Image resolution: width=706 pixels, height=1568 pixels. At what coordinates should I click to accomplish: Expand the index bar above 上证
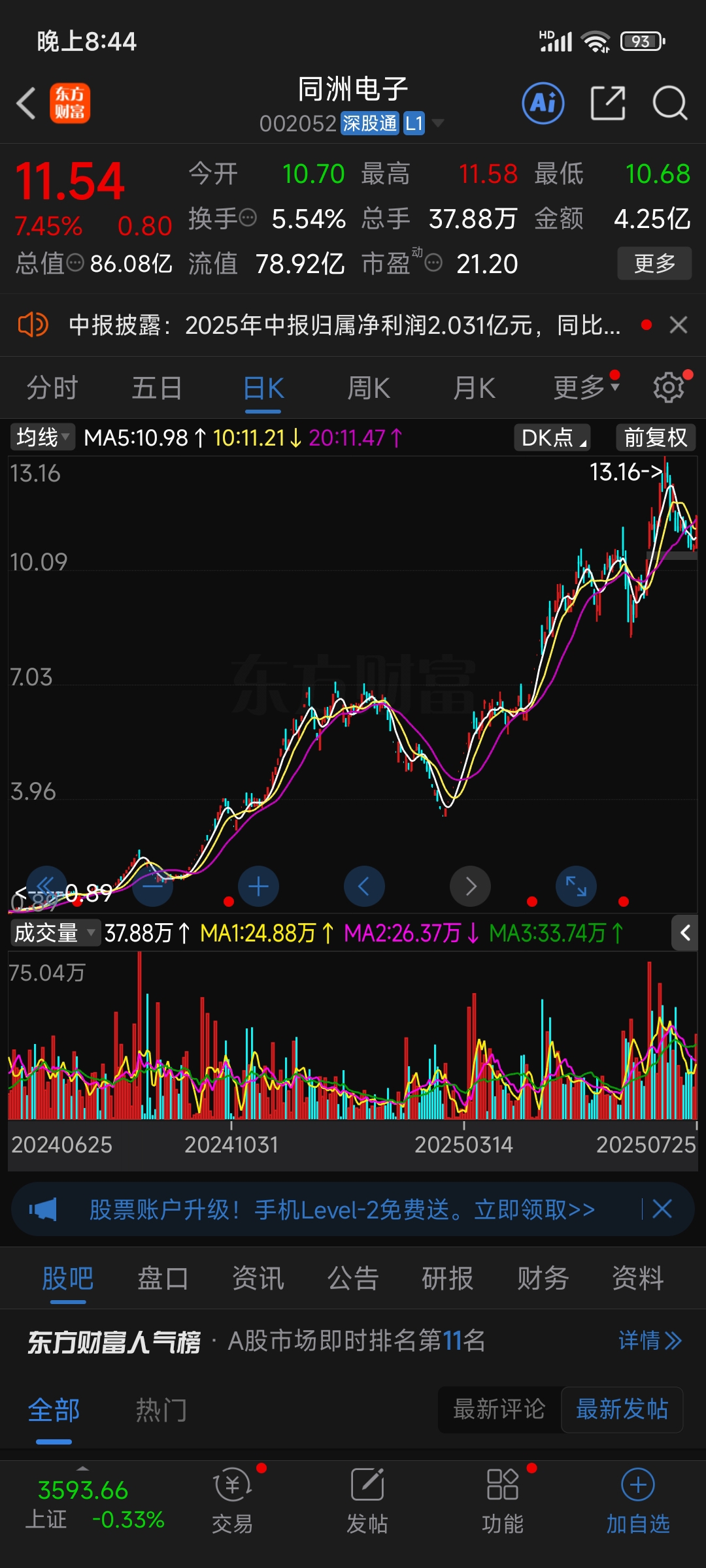pos(83,1468)
